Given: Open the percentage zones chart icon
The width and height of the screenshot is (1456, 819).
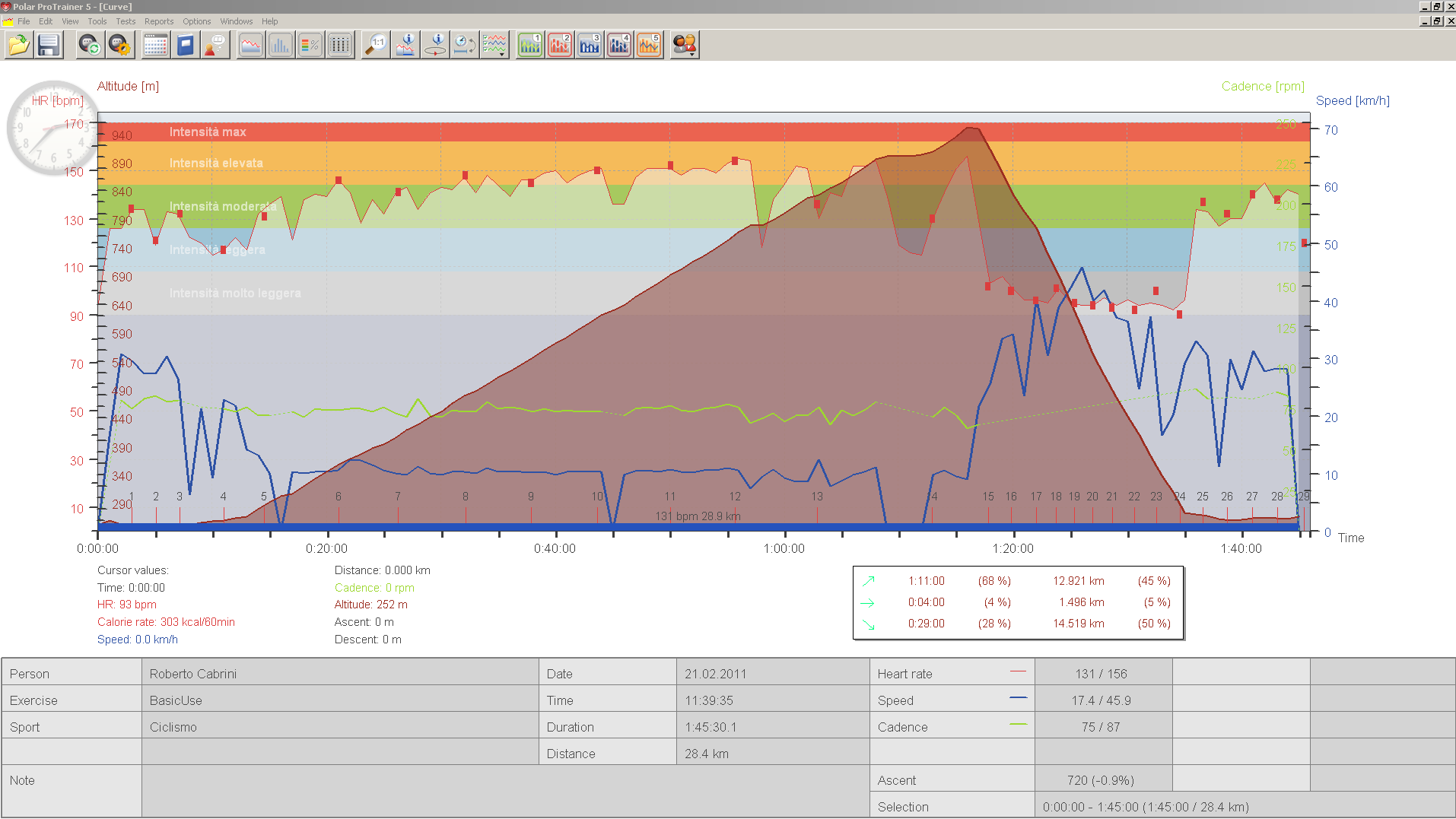Looking at the screenshot, I should click(x=310, y=46).
